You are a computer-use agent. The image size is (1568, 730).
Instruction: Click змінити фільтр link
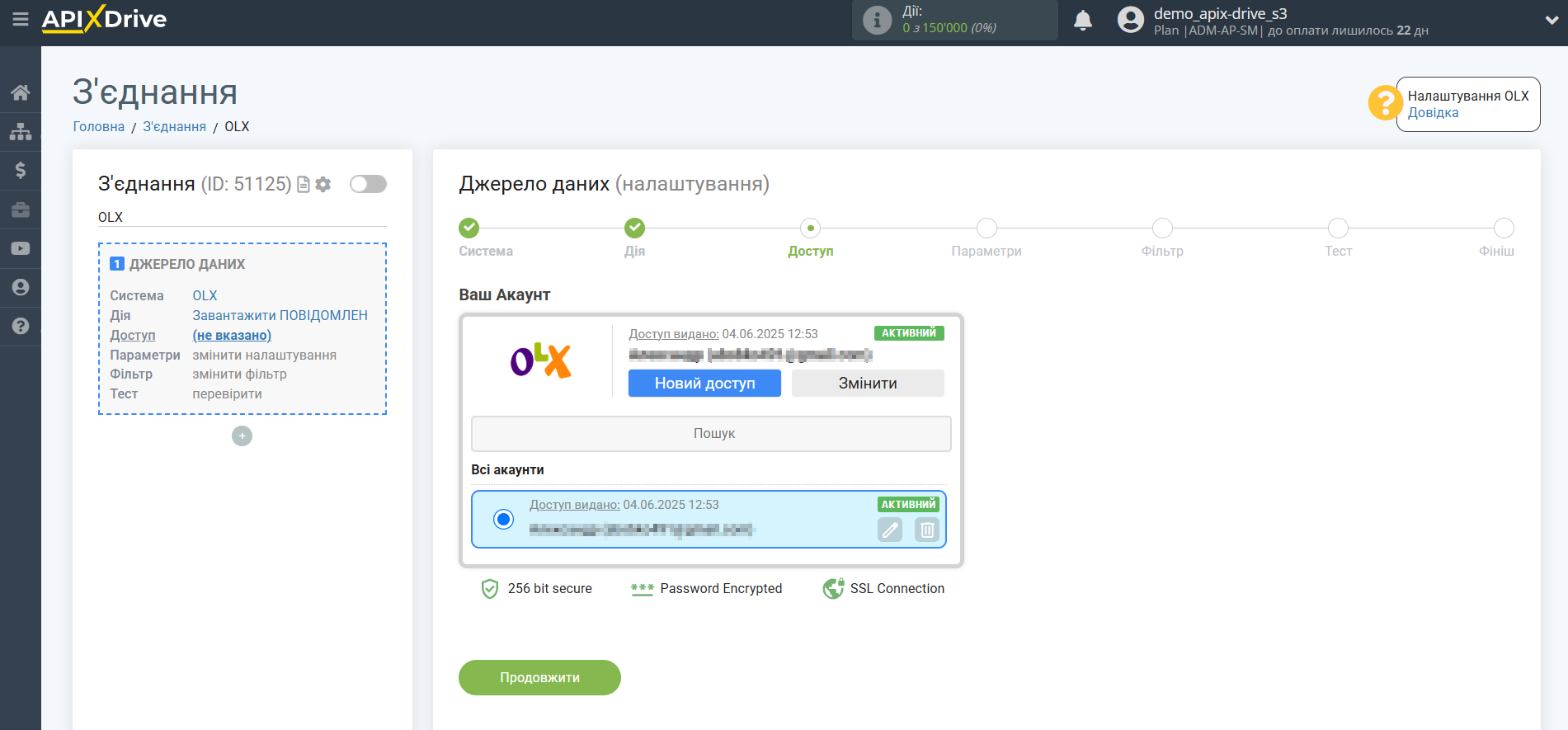pos(239,374)
